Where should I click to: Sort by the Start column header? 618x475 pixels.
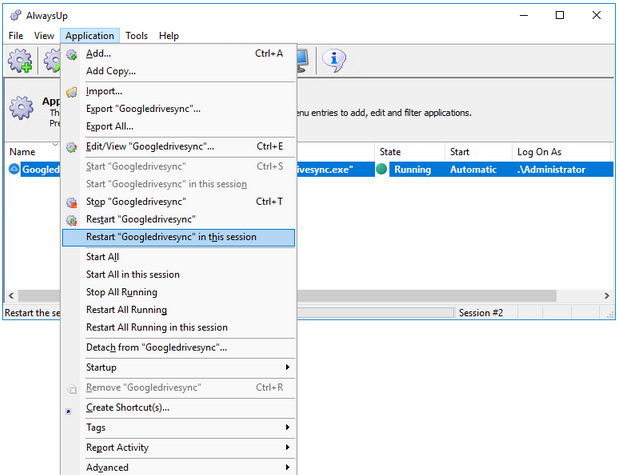[x=478, y=152]
